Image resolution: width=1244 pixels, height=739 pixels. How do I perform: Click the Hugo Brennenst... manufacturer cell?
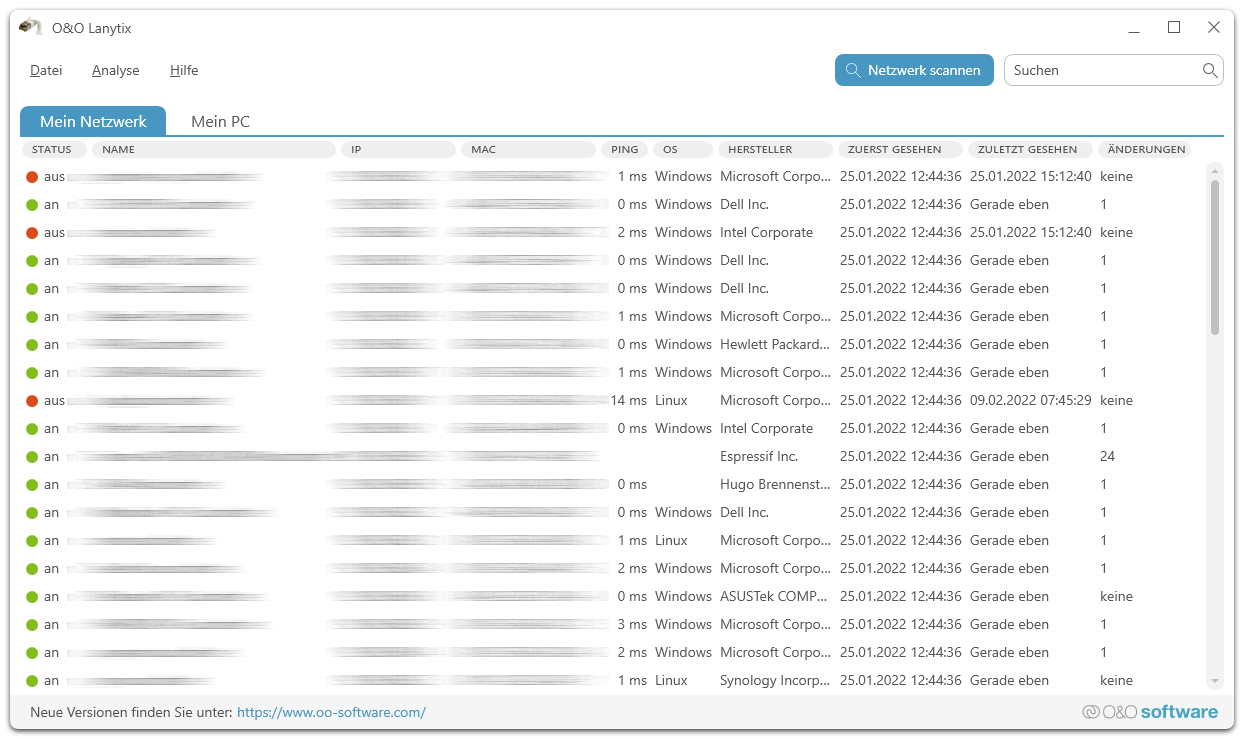(x=775, y=485)
